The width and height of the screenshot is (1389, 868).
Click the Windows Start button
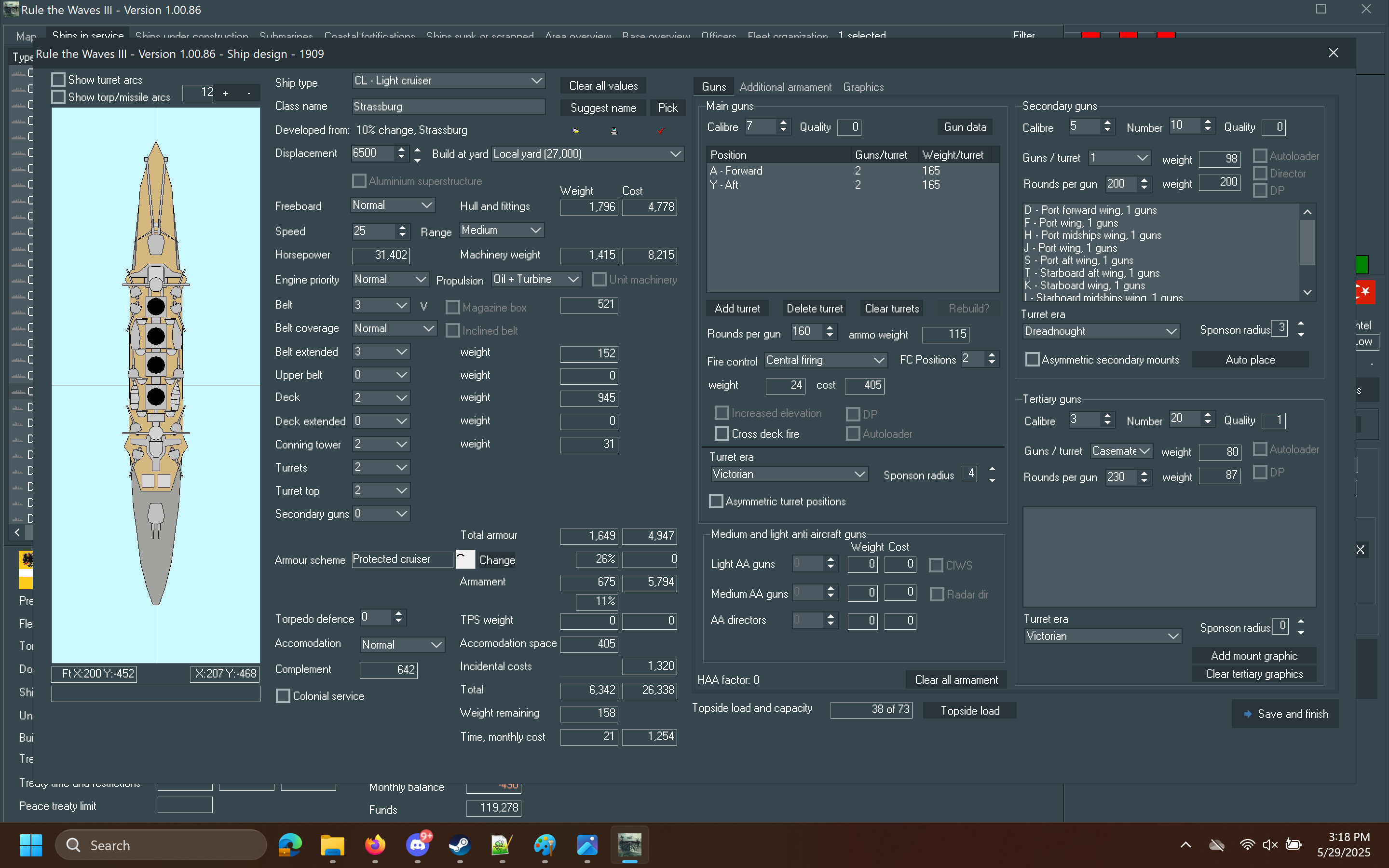point(31,844)
